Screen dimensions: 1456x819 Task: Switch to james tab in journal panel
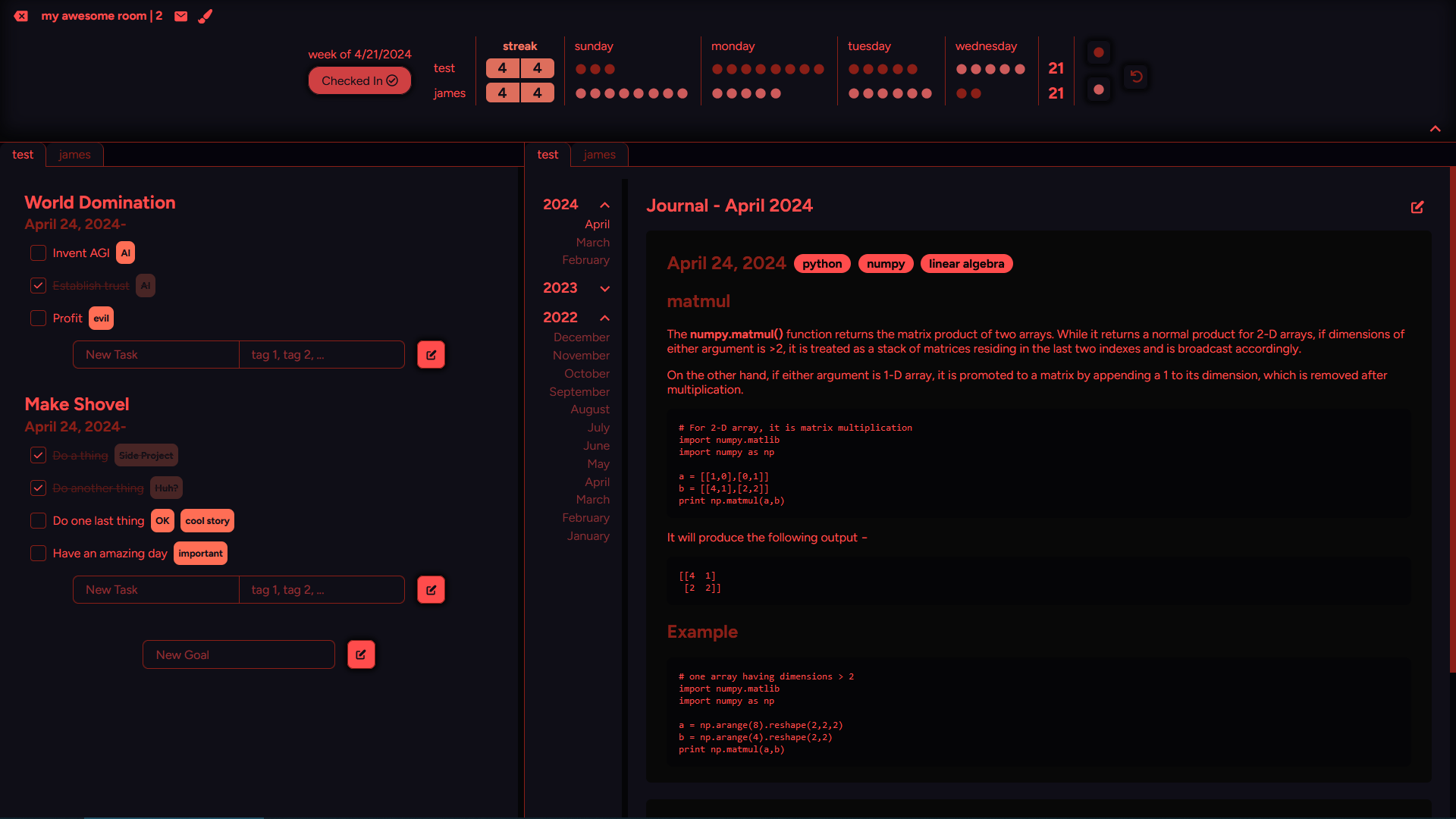click(599, 155)
